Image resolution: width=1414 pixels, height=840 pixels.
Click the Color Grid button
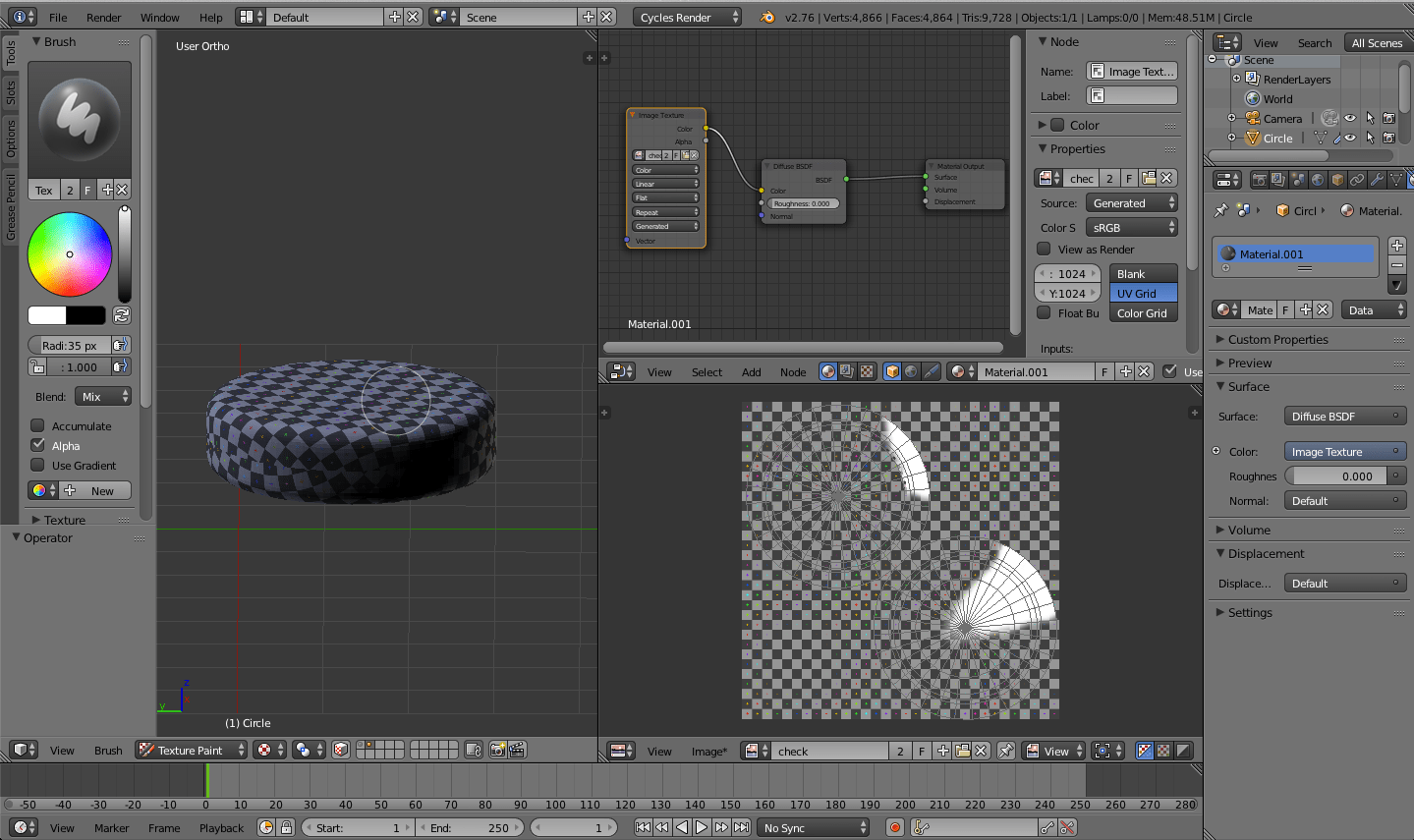click(1142, 313)
